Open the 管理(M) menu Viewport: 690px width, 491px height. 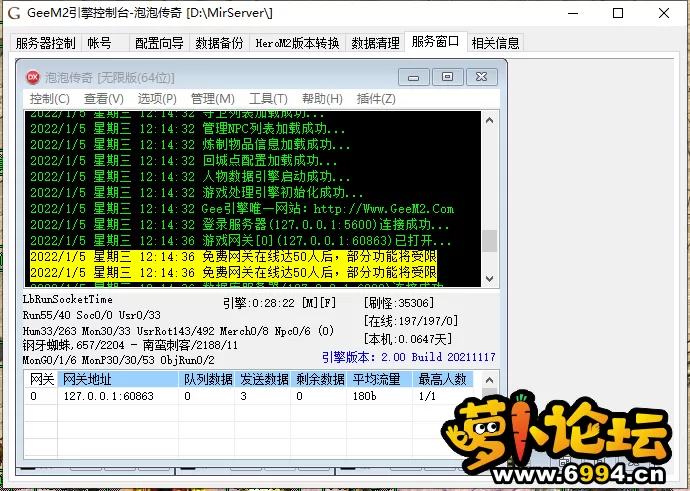pos(213,99)
